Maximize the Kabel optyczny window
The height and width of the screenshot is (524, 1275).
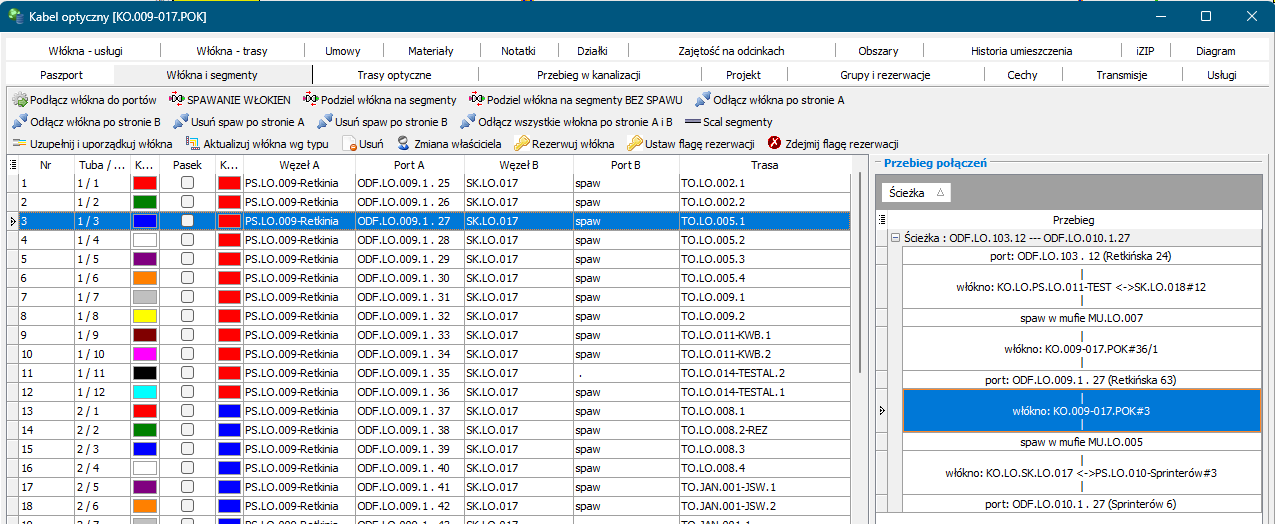[1206, 16]
